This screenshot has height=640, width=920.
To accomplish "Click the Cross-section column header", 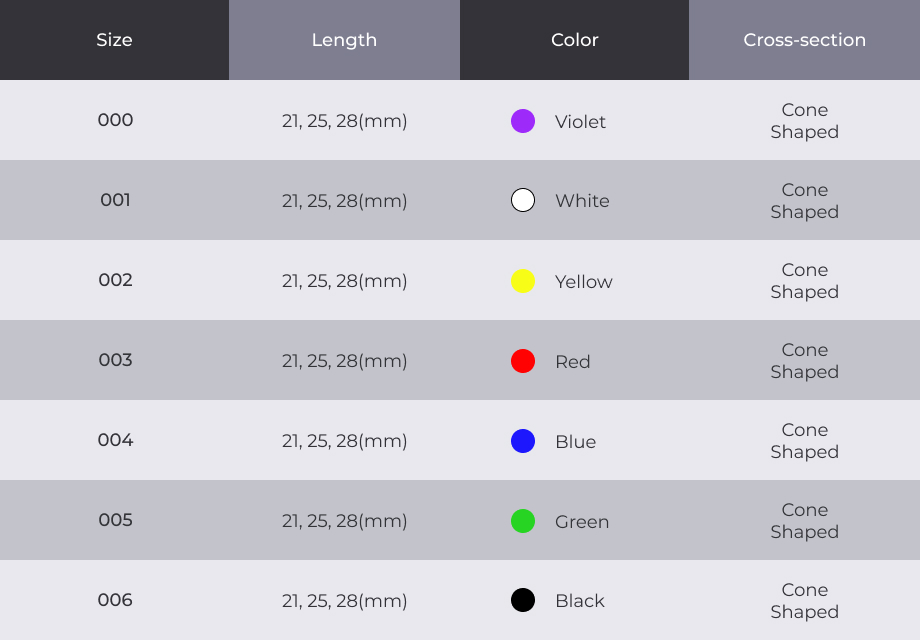I will pyautogui.click(x=804, y=40).
